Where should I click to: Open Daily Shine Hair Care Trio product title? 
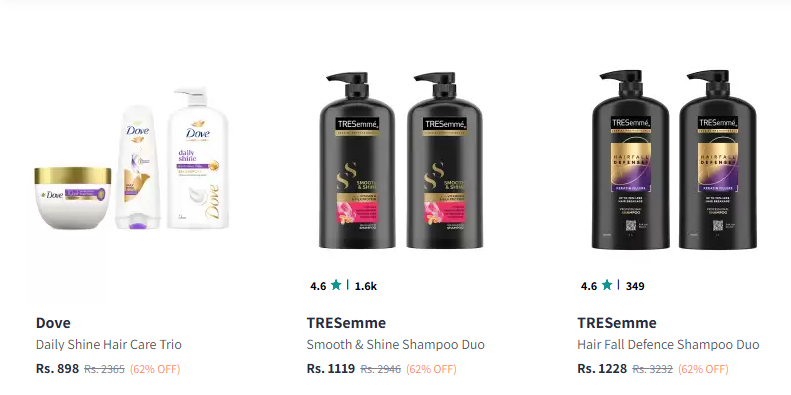pyautogui.click(x=108, y=345)
